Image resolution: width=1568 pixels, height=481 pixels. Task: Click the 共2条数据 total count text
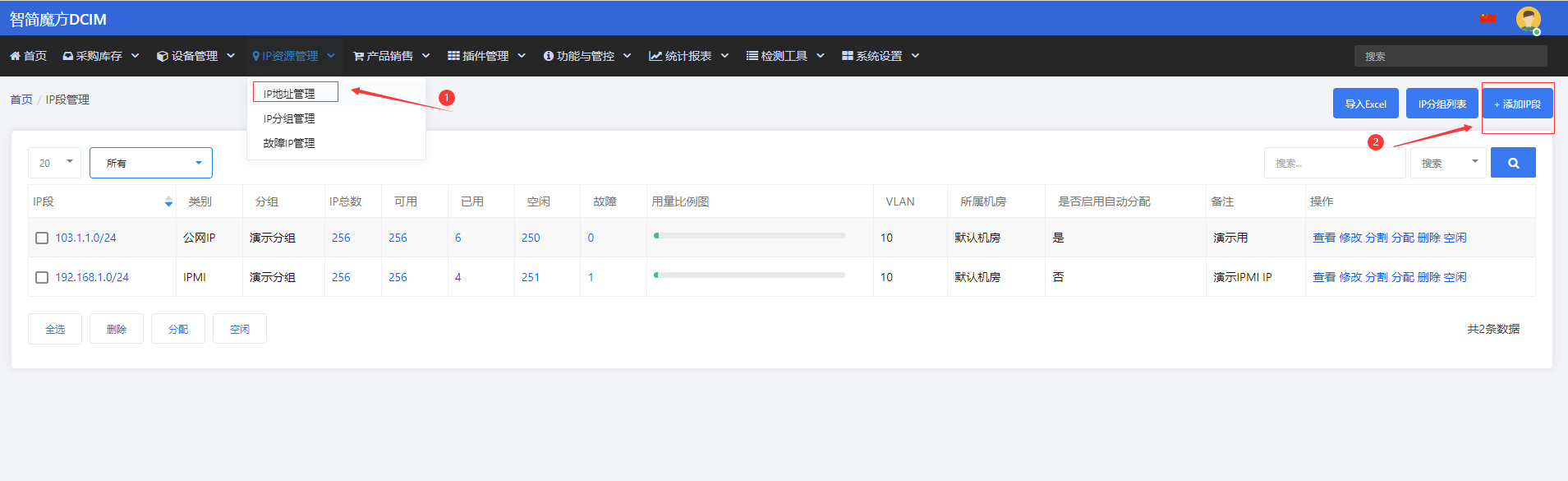[x=1493, y=329]
